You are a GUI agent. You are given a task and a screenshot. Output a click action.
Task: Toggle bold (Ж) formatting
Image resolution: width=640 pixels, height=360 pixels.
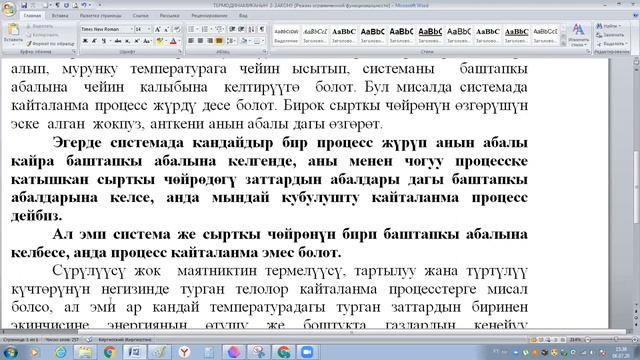click(85, 41)
